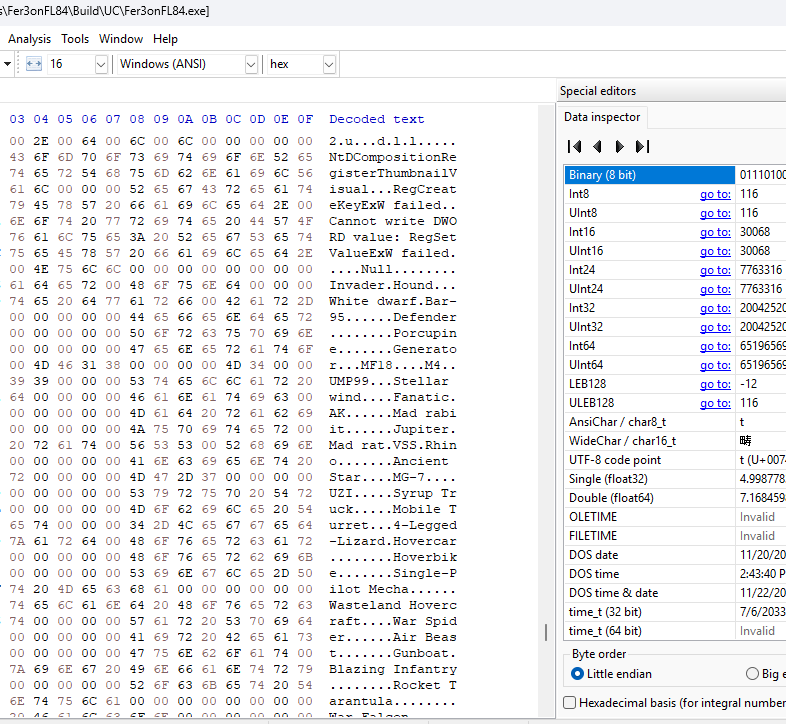Select the UTF-8 code point row

pyautogui.click(x=675, y=460)
